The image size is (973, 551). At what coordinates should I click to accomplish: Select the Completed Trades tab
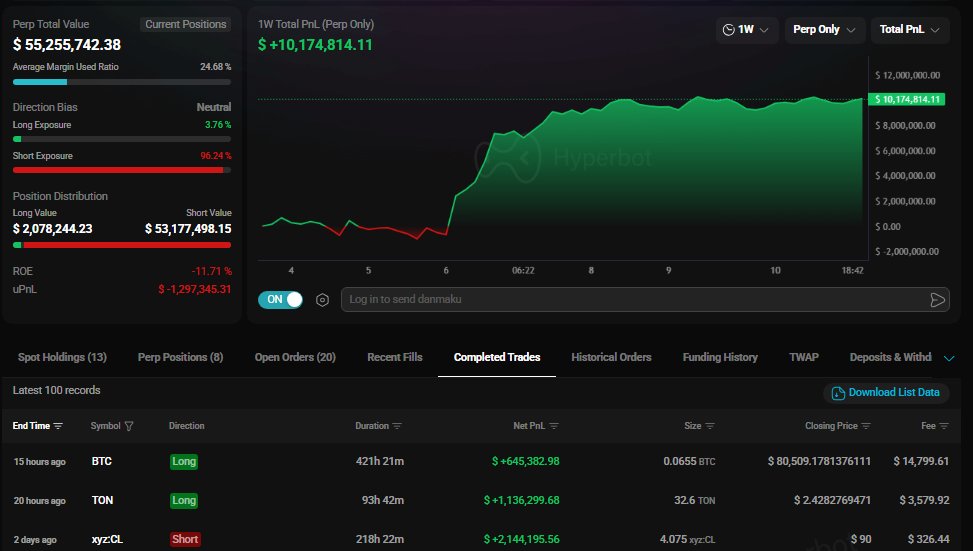point(496,357)
